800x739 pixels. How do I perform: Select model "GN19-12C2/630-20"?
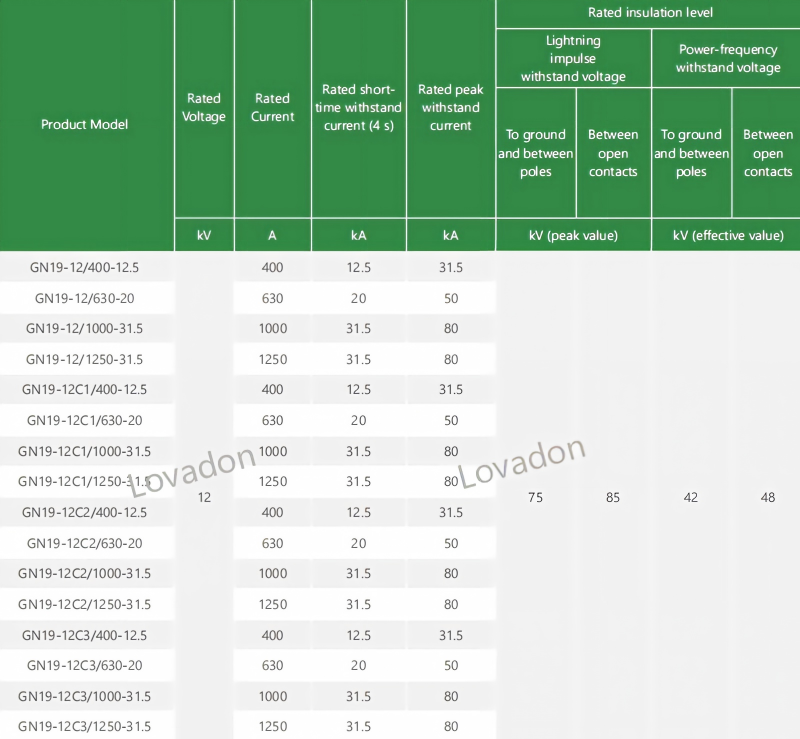pyautogui.click(x=84, y=543)
